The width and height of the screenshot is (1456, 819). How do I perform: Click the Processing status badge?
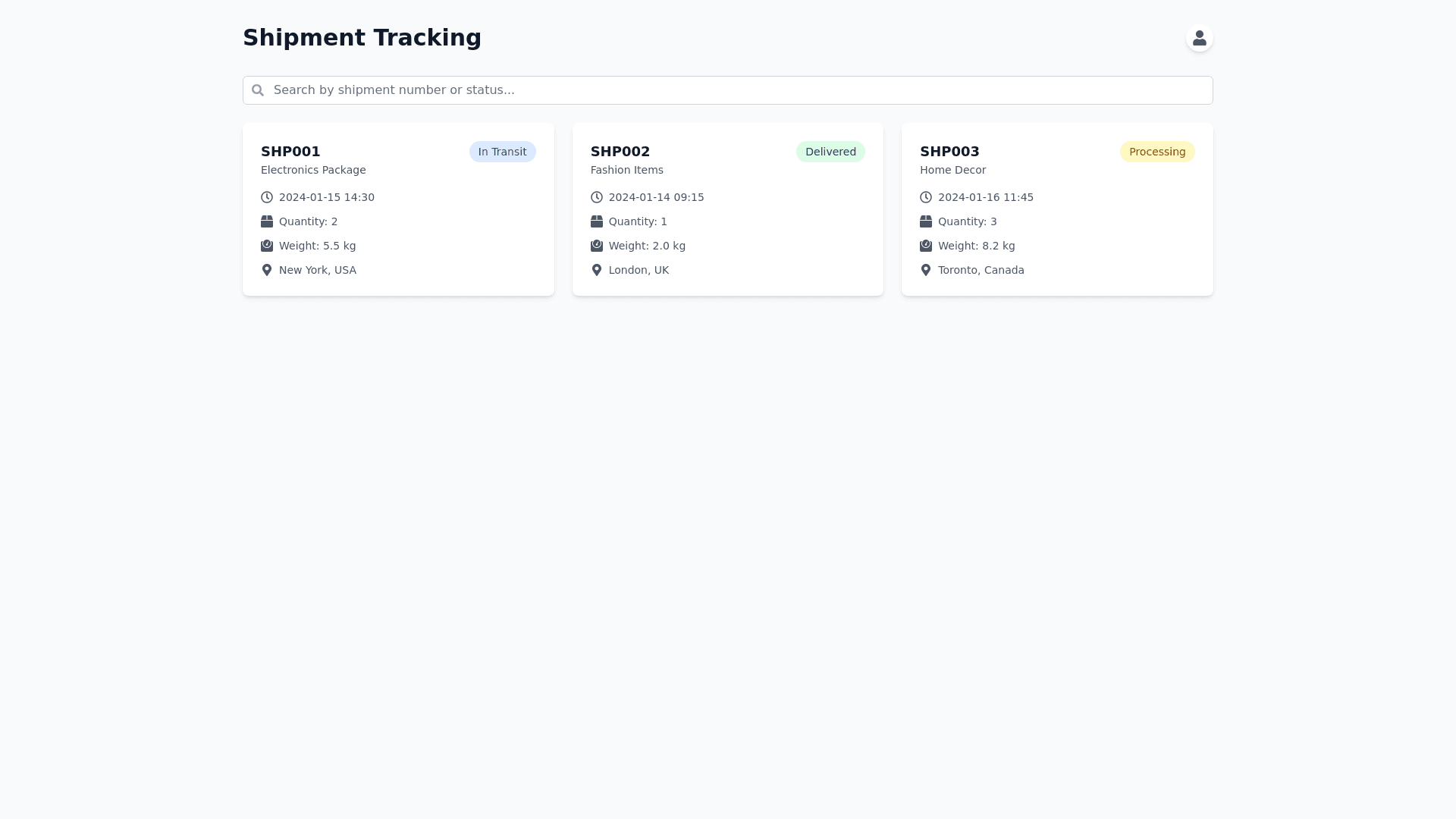(x=1156, y=152)
